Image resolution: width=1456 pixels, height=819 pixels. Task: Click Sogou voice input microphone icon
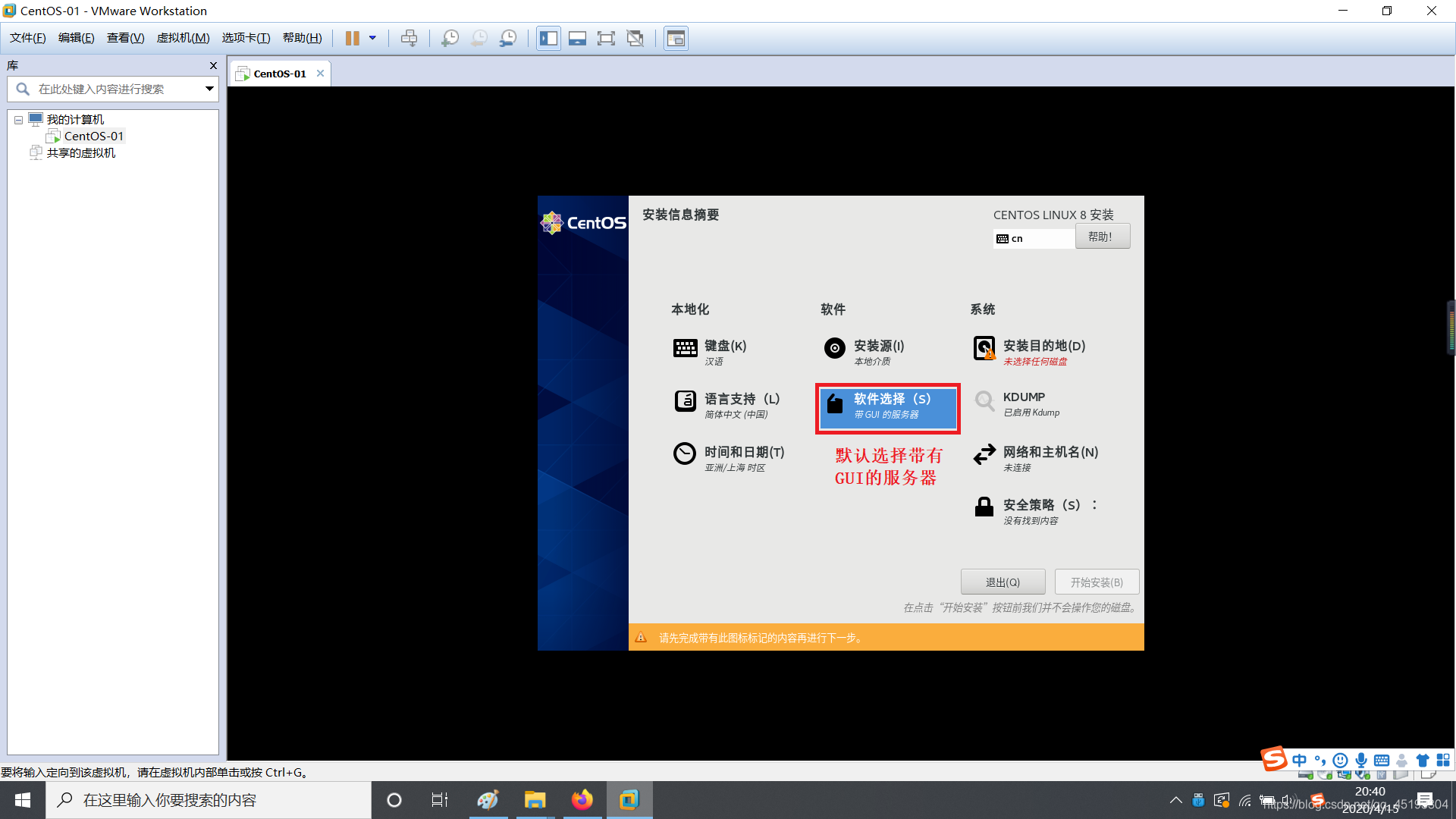tap(1361, 760)
